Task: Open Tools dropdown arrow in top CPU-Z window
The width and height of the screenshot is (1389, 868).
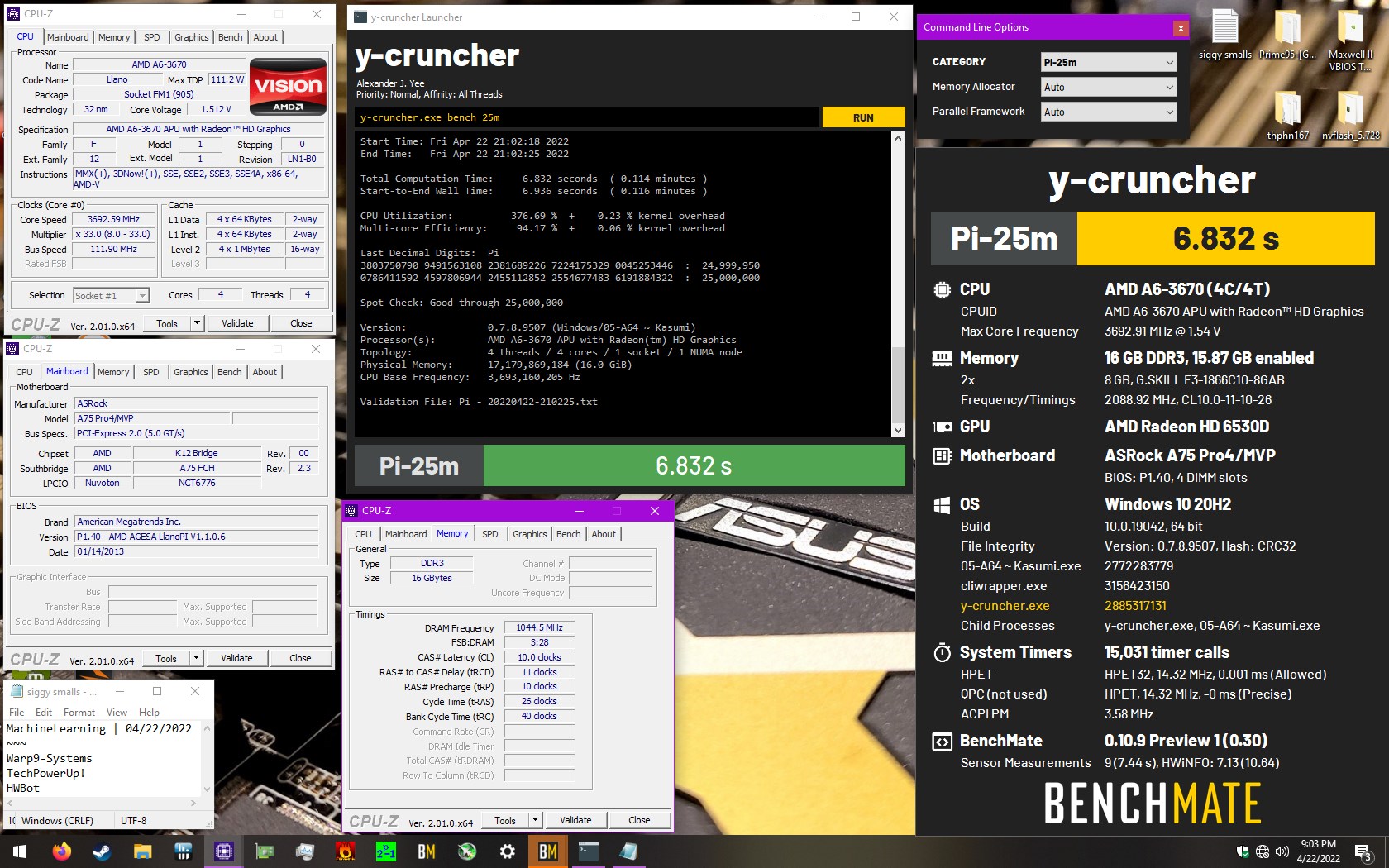Action: 197,323
